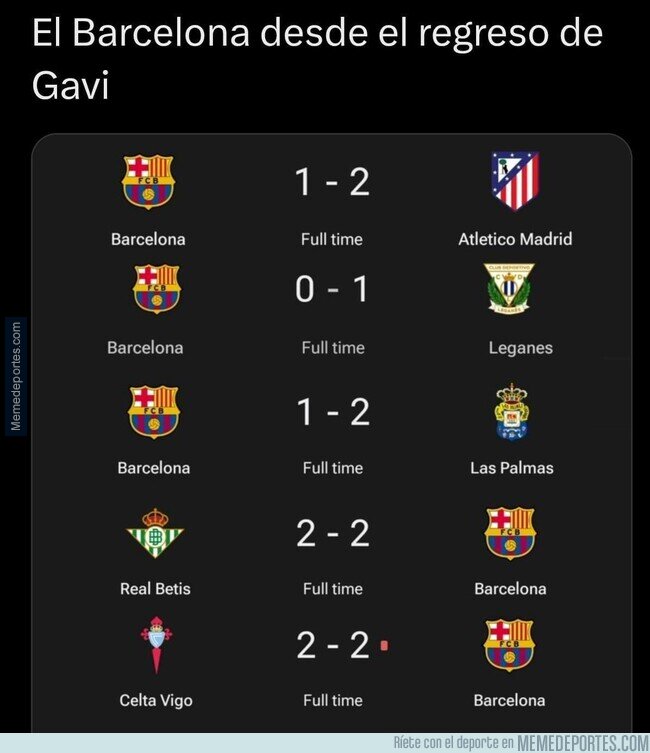This screenshot has width=650, height=753.
Task: Click the Leganes club crest
Action: click(509, 288)
